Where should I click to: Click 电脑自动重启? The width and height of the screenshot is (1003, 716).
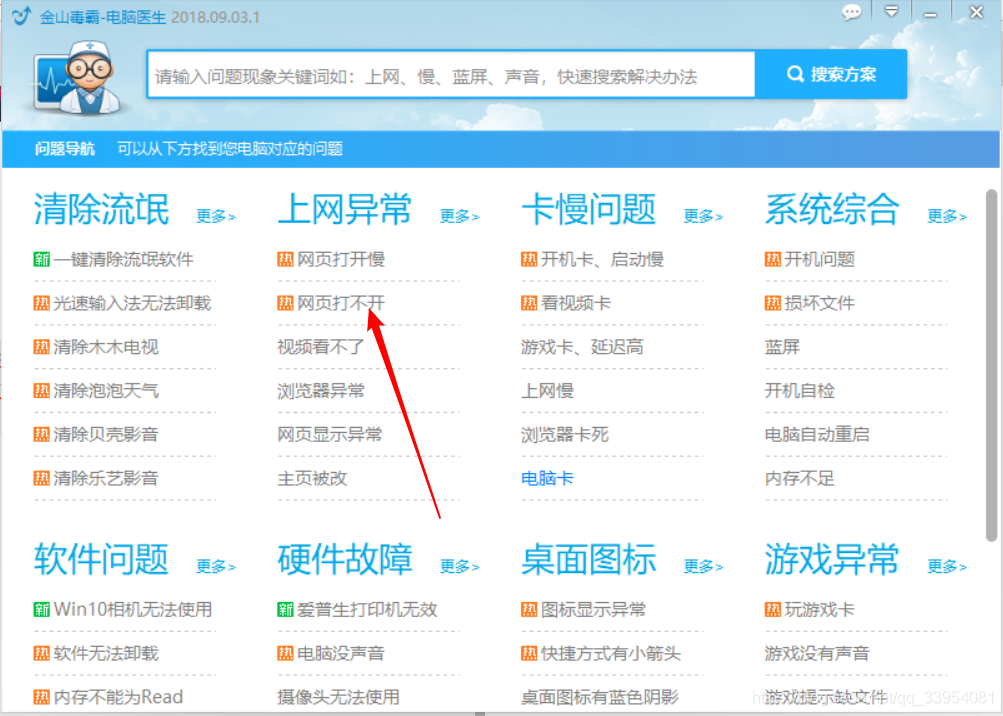817,435
